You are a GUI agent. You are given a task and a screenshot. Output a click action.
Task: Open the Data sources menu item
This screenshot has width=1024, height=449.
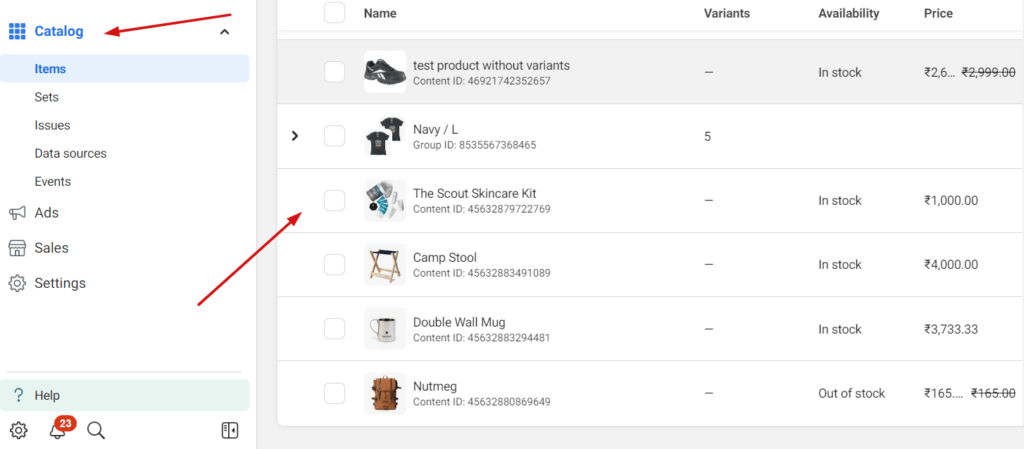click(x=70, y=153)
